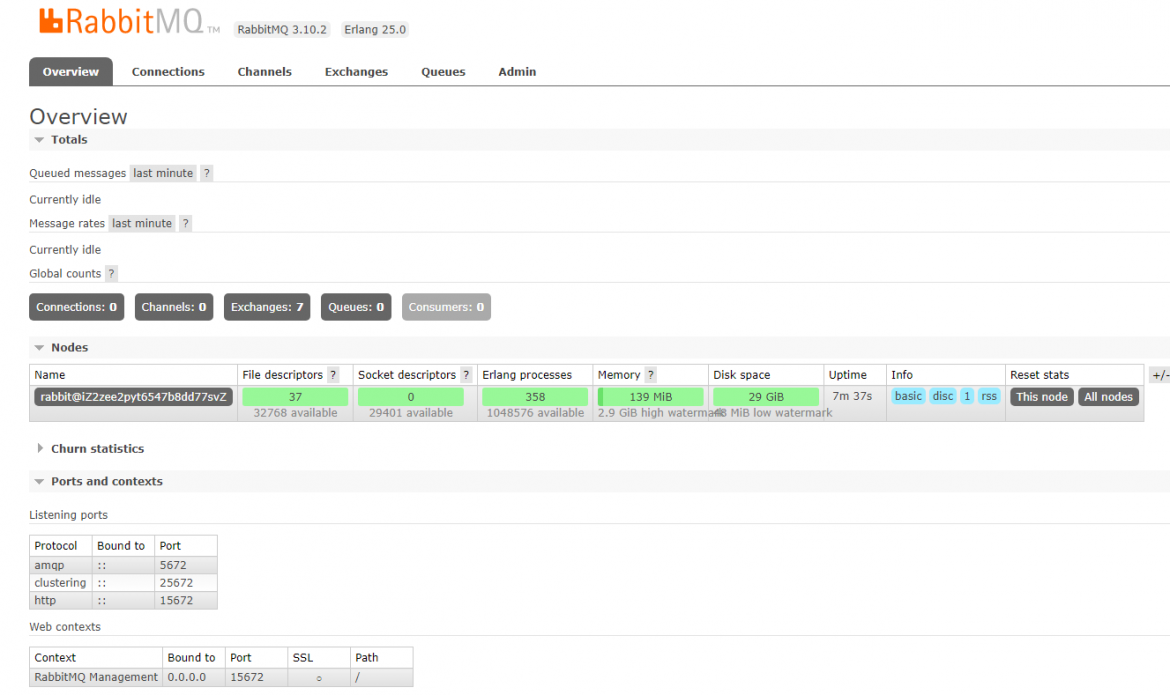
Task: Reset stats for All nodes
Action: point(1108,396)
